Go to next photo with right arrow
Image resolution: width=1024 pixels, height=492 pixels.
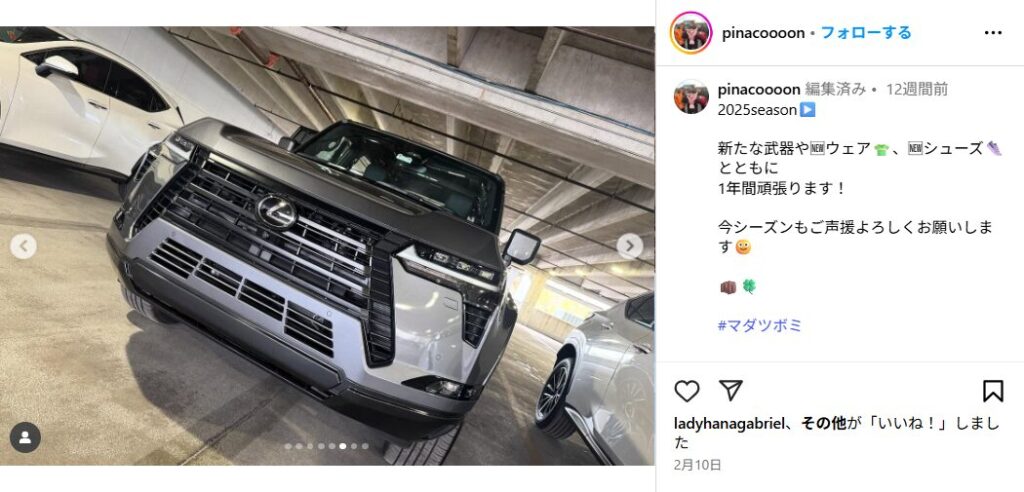pyautogui.click(x=630, y=246)
